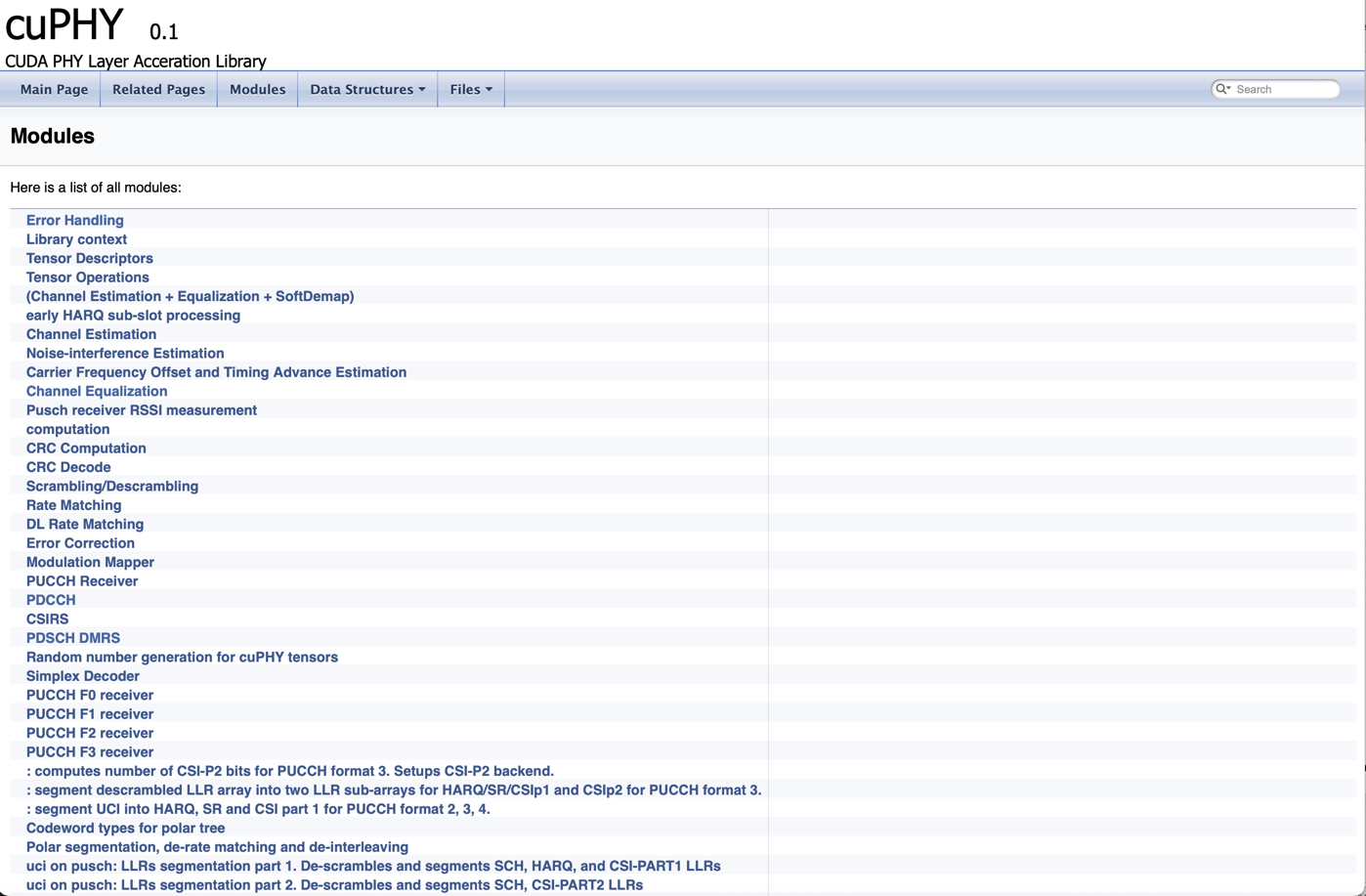Open the Library context module link
1366x896 pixels.
click(76, 239)
